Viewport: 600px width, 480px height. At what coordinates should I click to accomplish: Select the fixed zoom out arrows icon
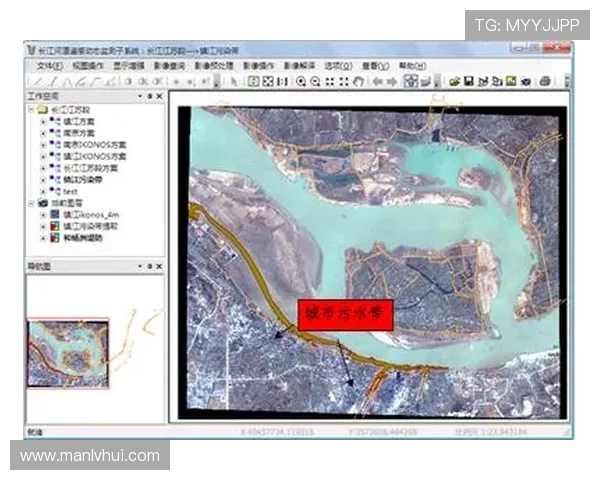tap(344, 82)
